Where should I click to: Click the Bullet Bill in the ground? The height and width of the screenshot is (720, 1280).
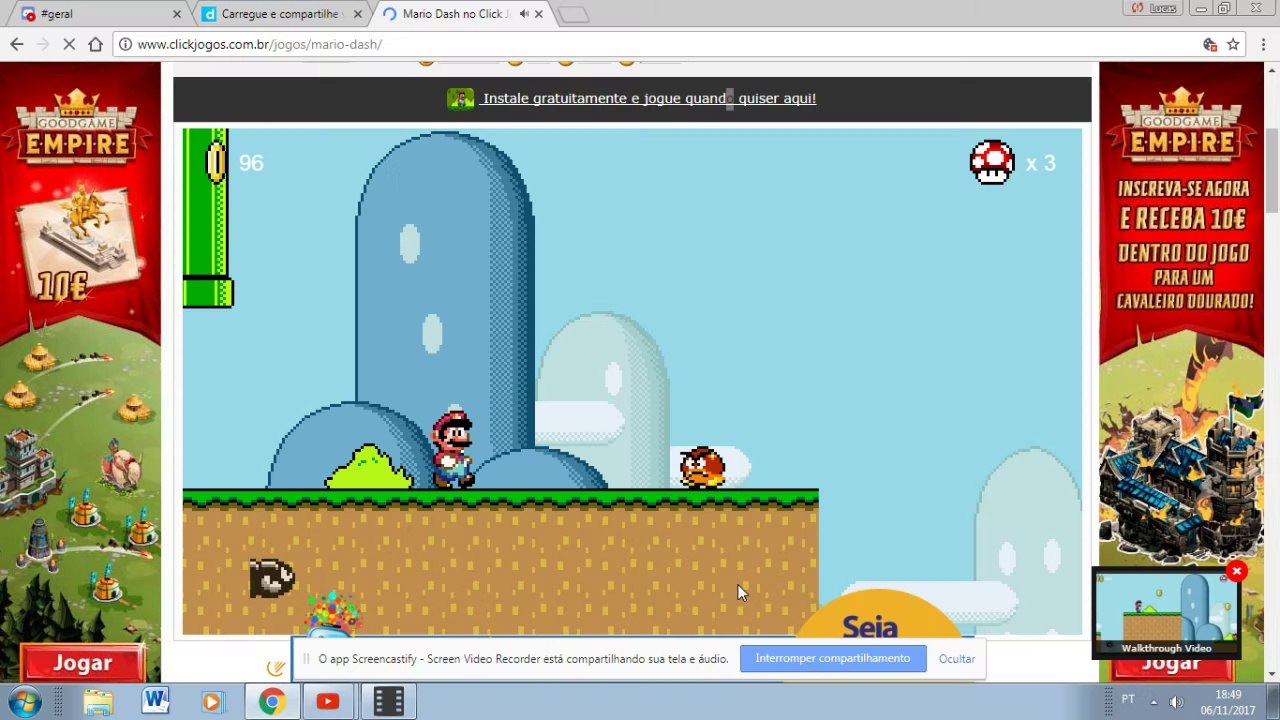[x=272, y=577]
